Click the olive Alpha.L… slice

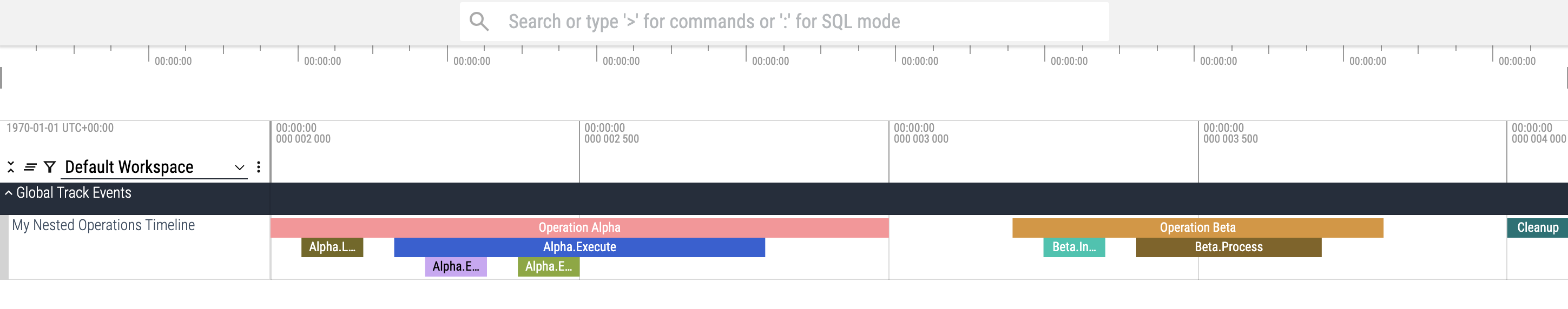coord(332,247)
